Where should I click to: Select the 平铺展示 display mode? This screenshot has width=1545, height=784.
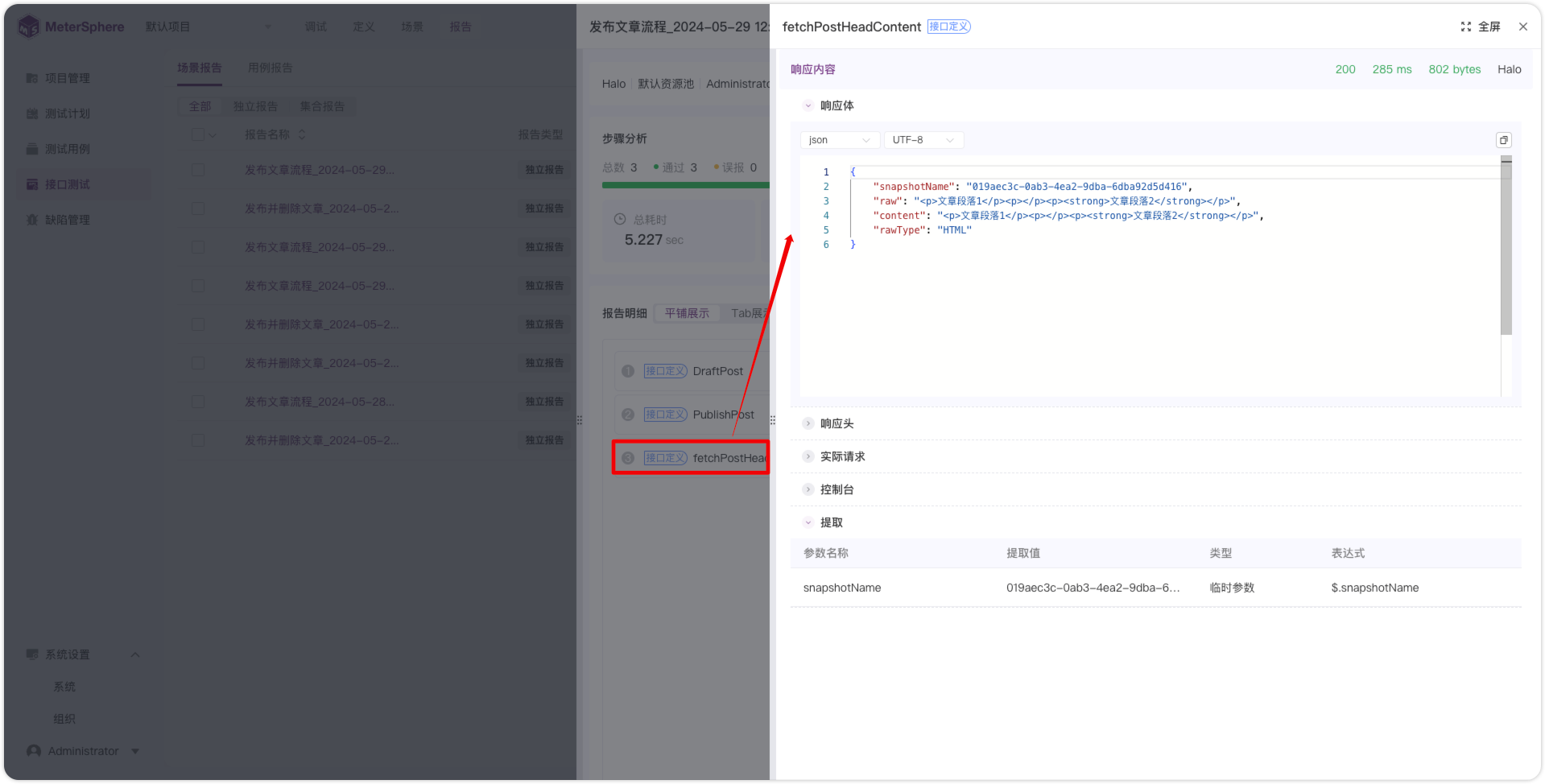(687, 313)
